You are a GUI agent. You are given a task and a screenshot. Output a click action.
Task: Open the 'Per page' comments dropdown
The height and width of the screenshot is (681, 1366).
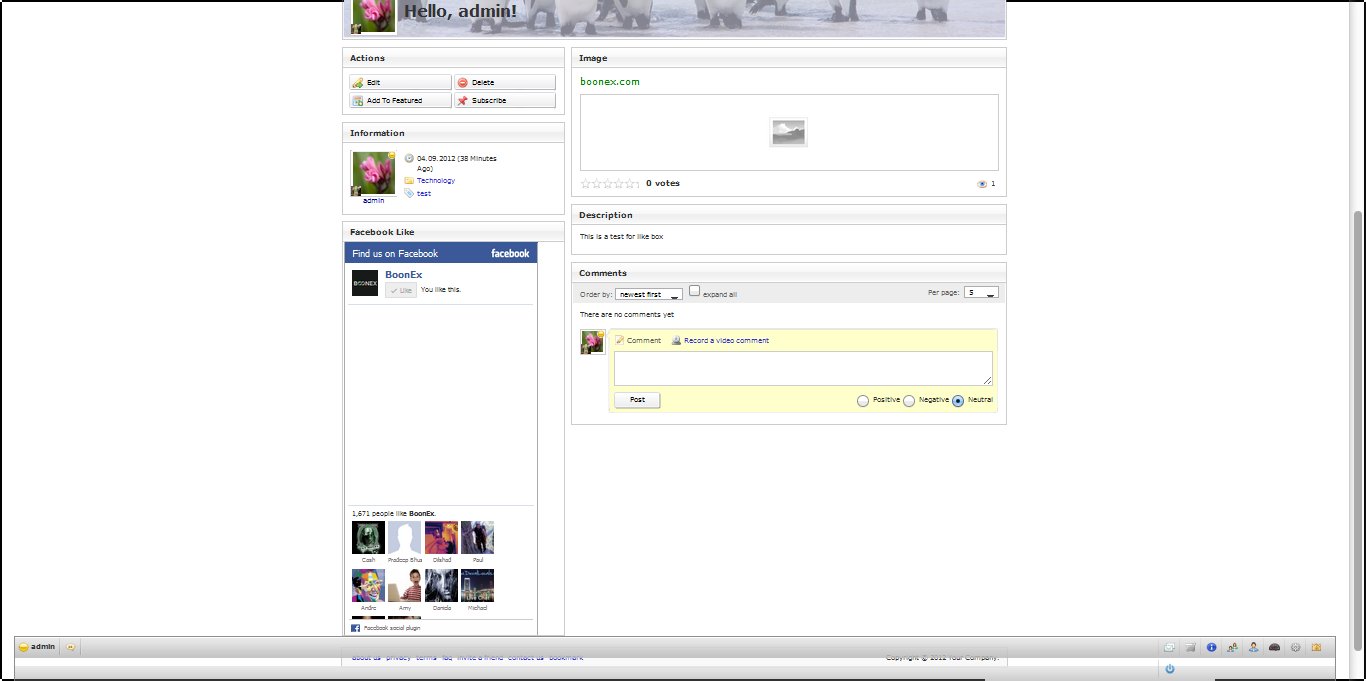coord(980,293)
